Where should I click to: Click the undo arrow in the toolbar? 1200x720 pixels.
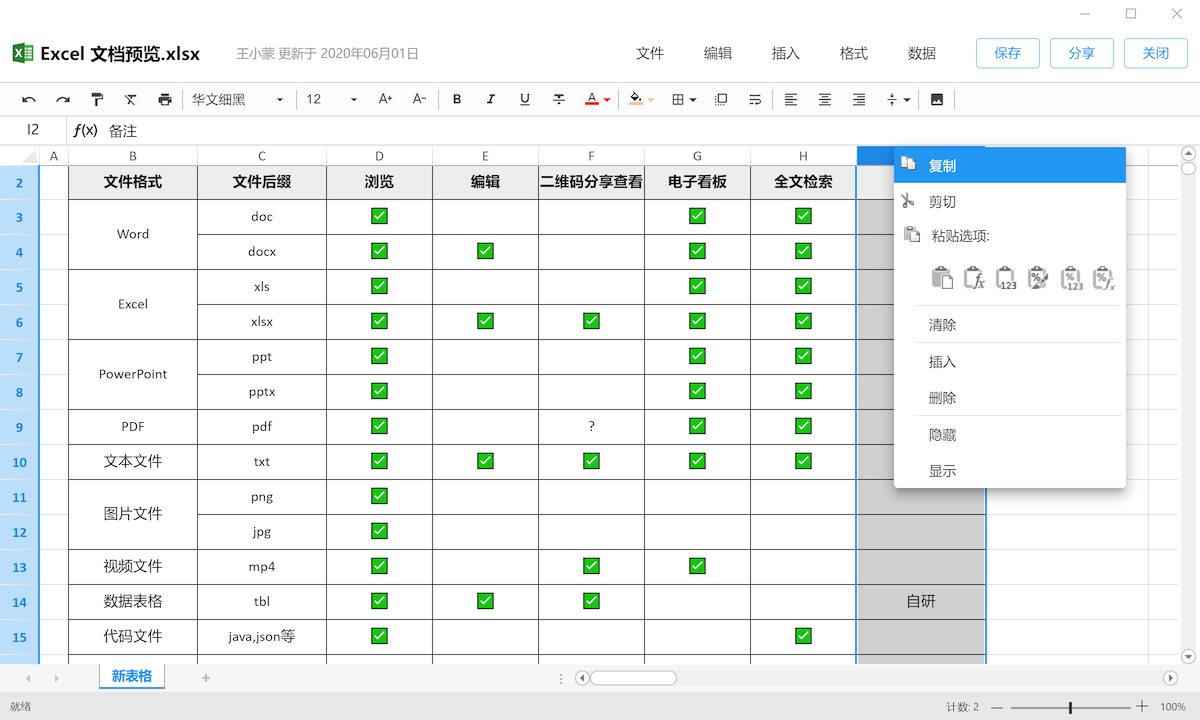29,99
